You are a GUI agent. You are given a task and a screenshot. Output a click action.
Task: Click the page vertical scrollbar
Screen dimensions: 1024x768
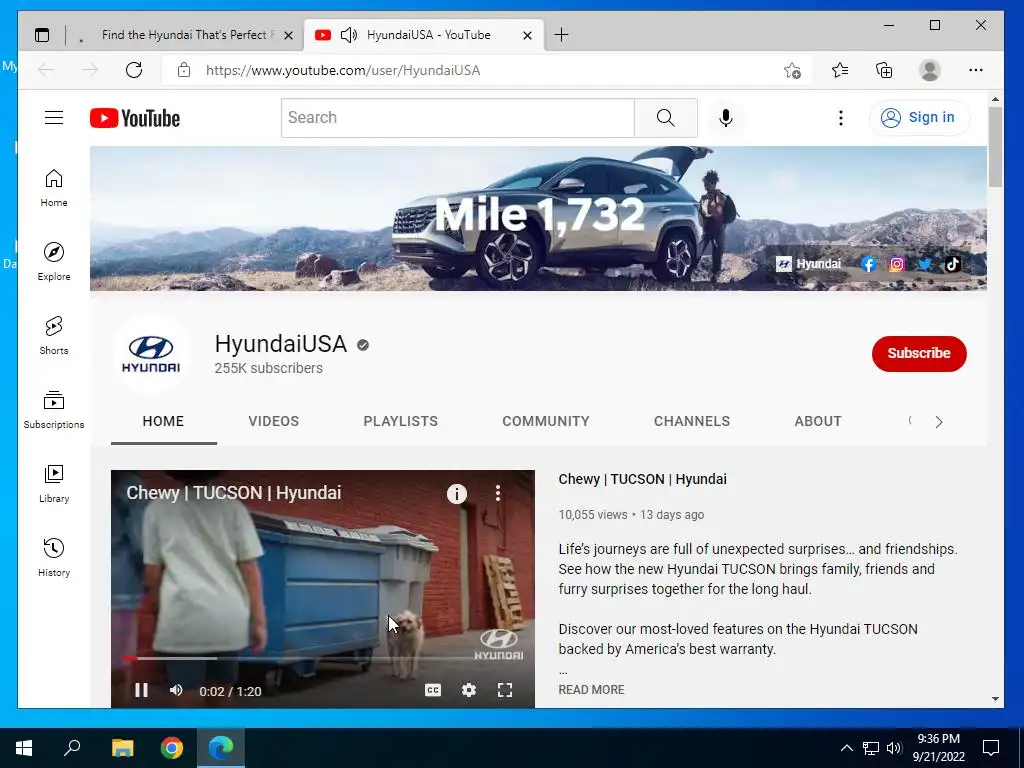(x=995, y=147)
